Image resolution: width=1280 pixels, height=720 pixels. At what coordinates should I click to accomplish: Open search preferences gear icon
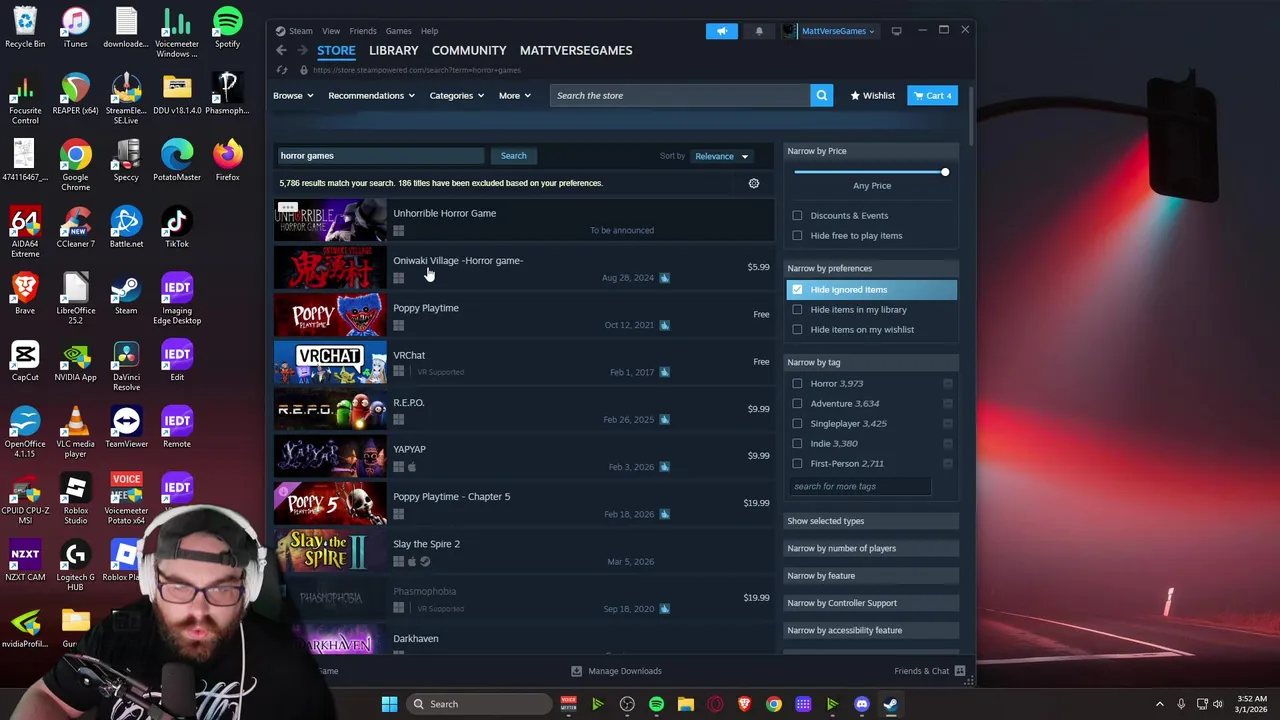coord(754,183)
